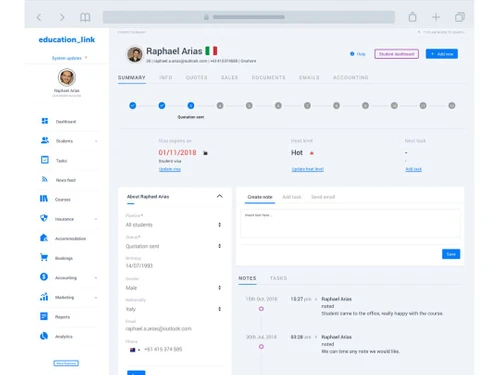Switch to the Info tab
Viewport: 500px width, 375px height.
[166, 77]
